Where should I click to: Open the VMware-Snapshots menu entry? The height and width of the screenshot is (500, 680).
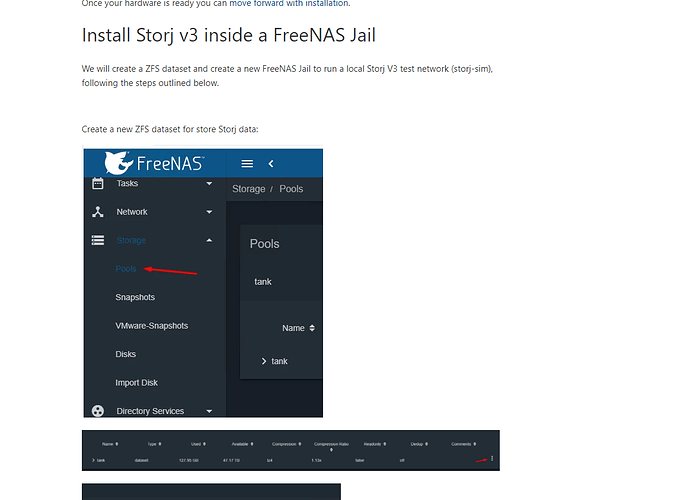click(x=152, y=326)
